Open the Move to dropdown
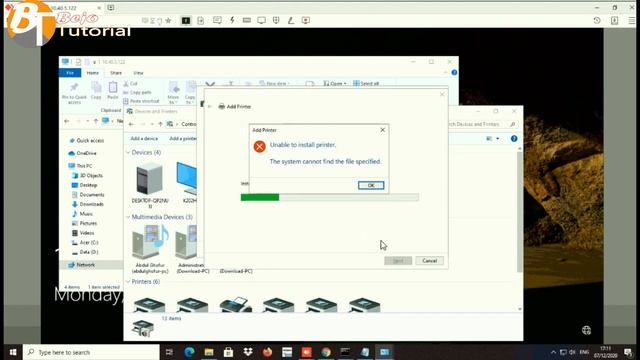The image size is (640, 360). pos(173,93)
